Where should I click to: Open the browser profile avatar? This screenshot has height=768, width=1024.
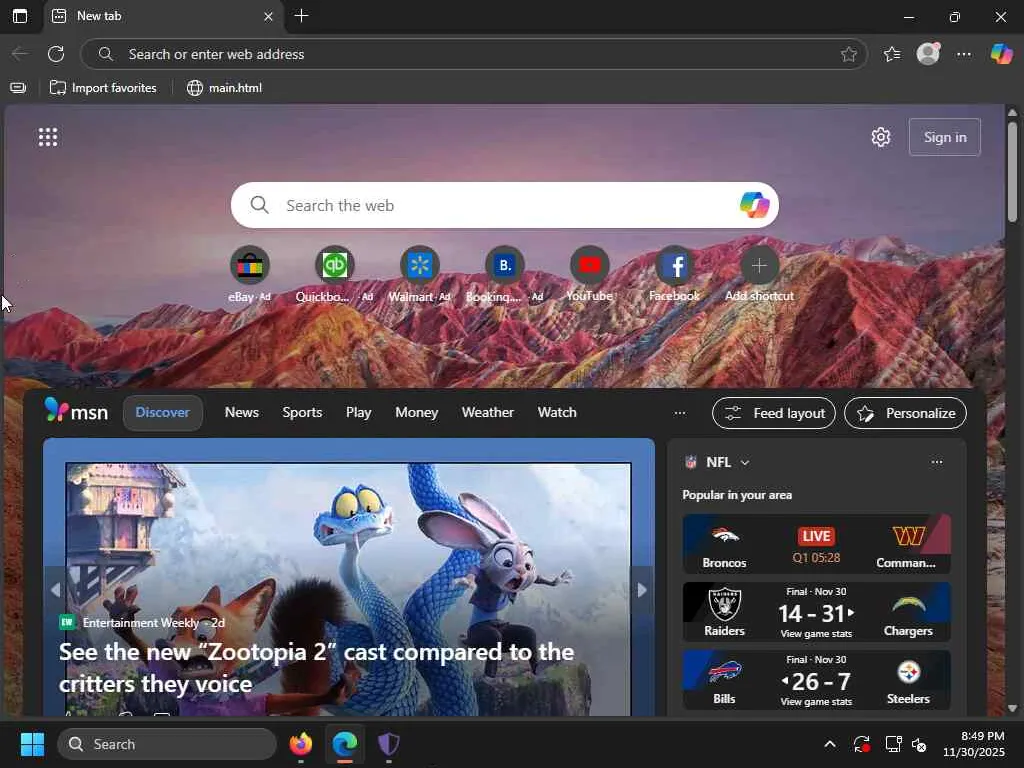click(x=928, y=54)
